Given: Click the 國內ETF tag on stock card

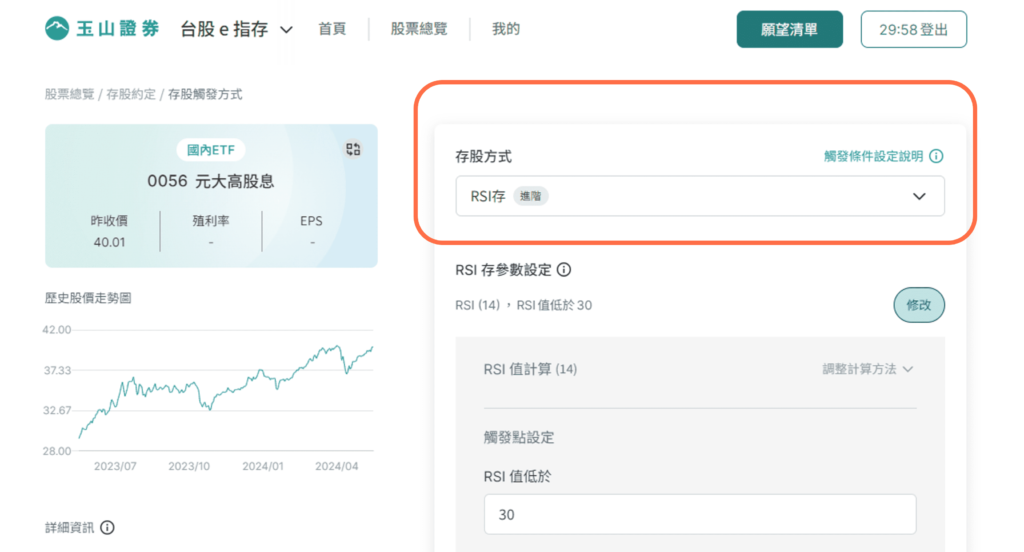Looking at the screenshot, I should coord(211,150).
